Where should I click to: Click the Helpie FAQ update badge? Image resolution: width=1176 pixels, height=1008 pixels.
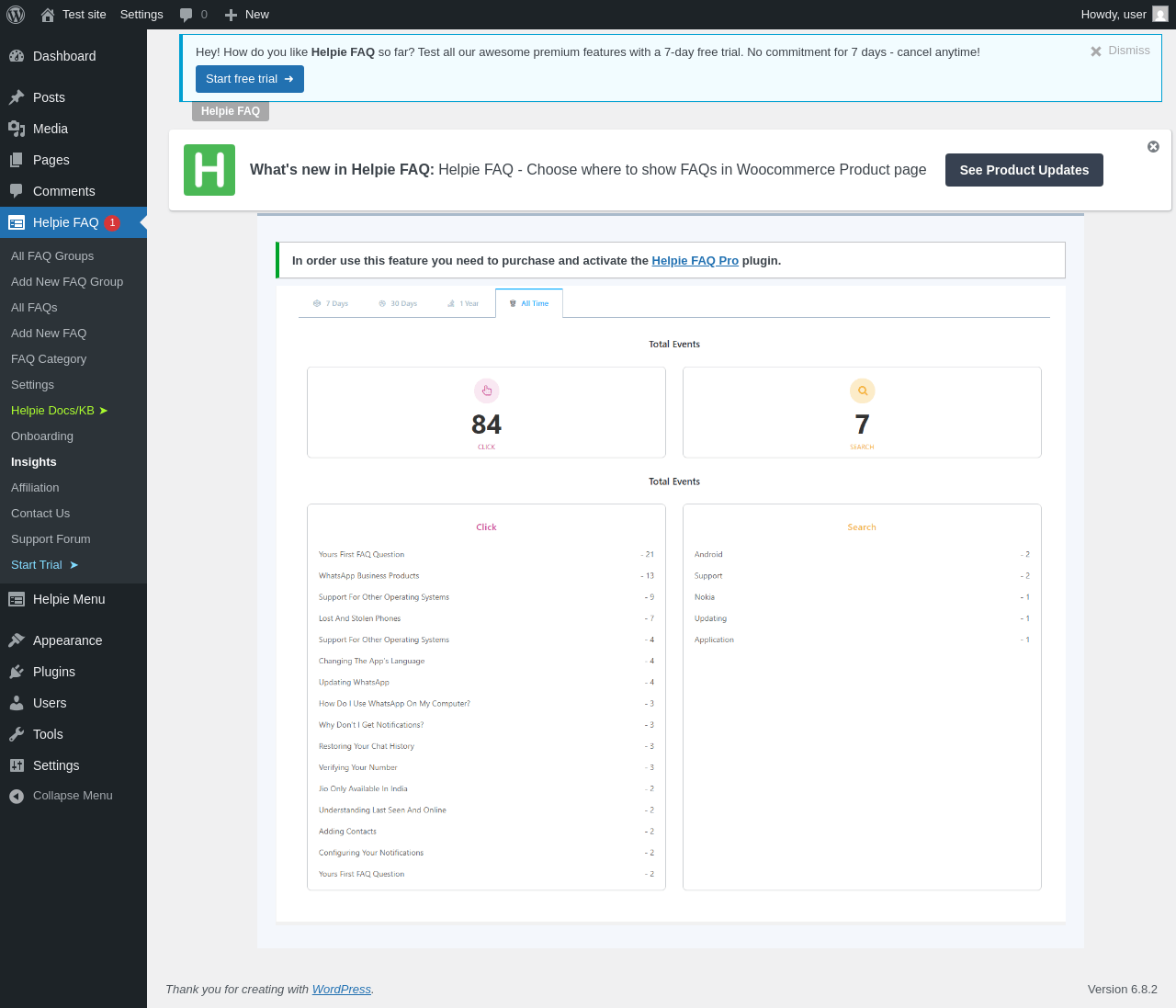[x=112, y=222]
